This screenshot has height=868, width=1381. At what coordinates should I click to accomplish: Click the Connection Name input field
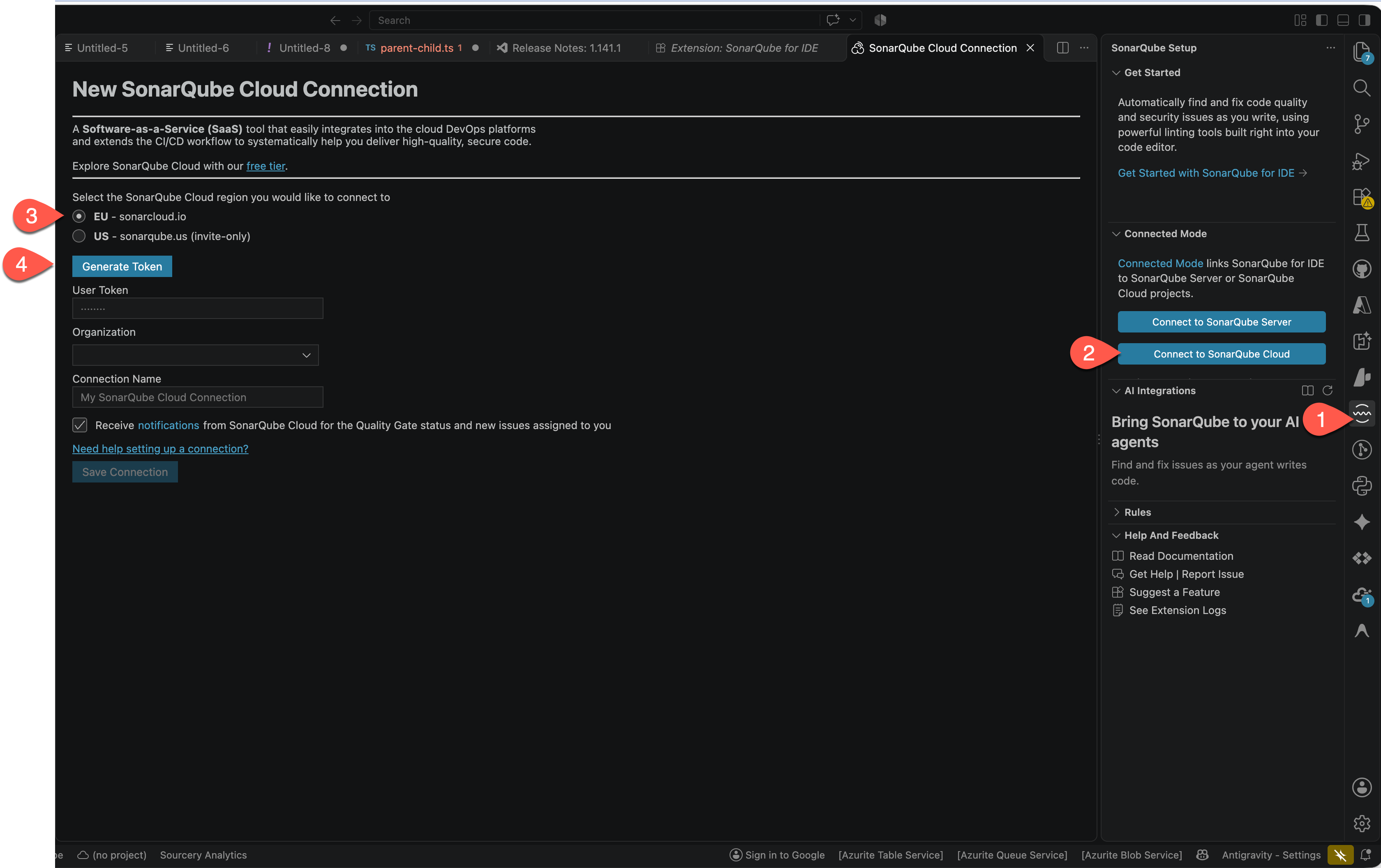pyautogui.click(x=198, y=397)
